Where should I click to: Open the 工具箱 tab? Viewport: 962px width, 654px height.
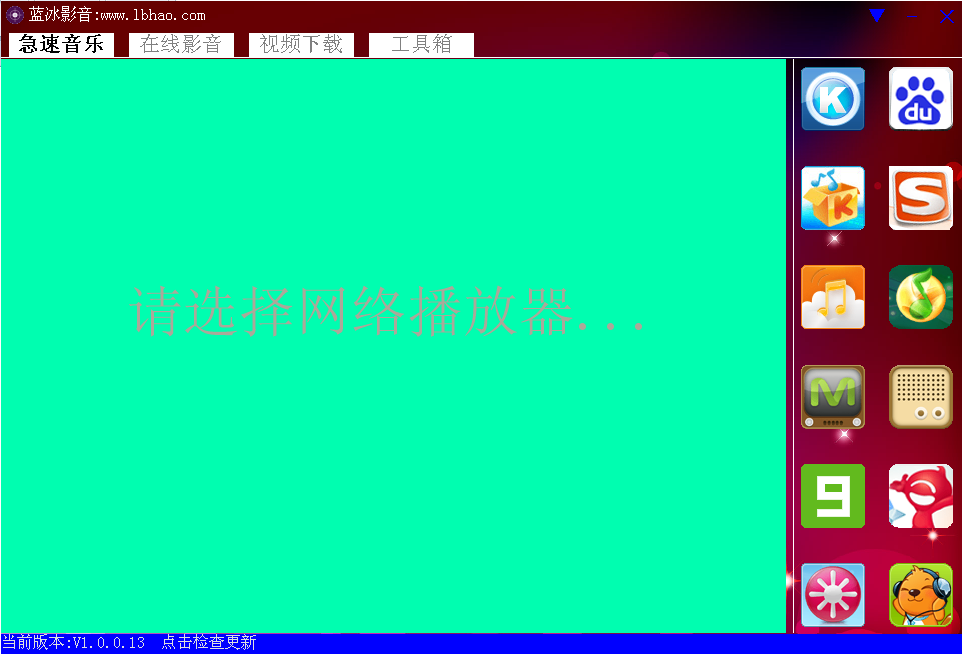pyautogui.click(x=421, y=44)
